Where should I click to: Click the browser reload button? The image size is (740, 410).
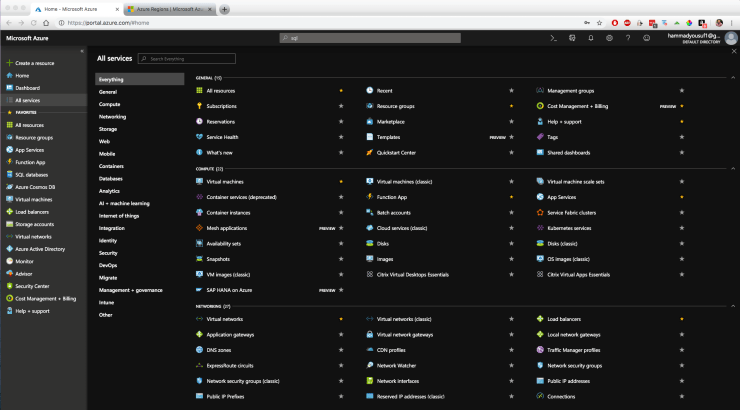pos(34,23)
